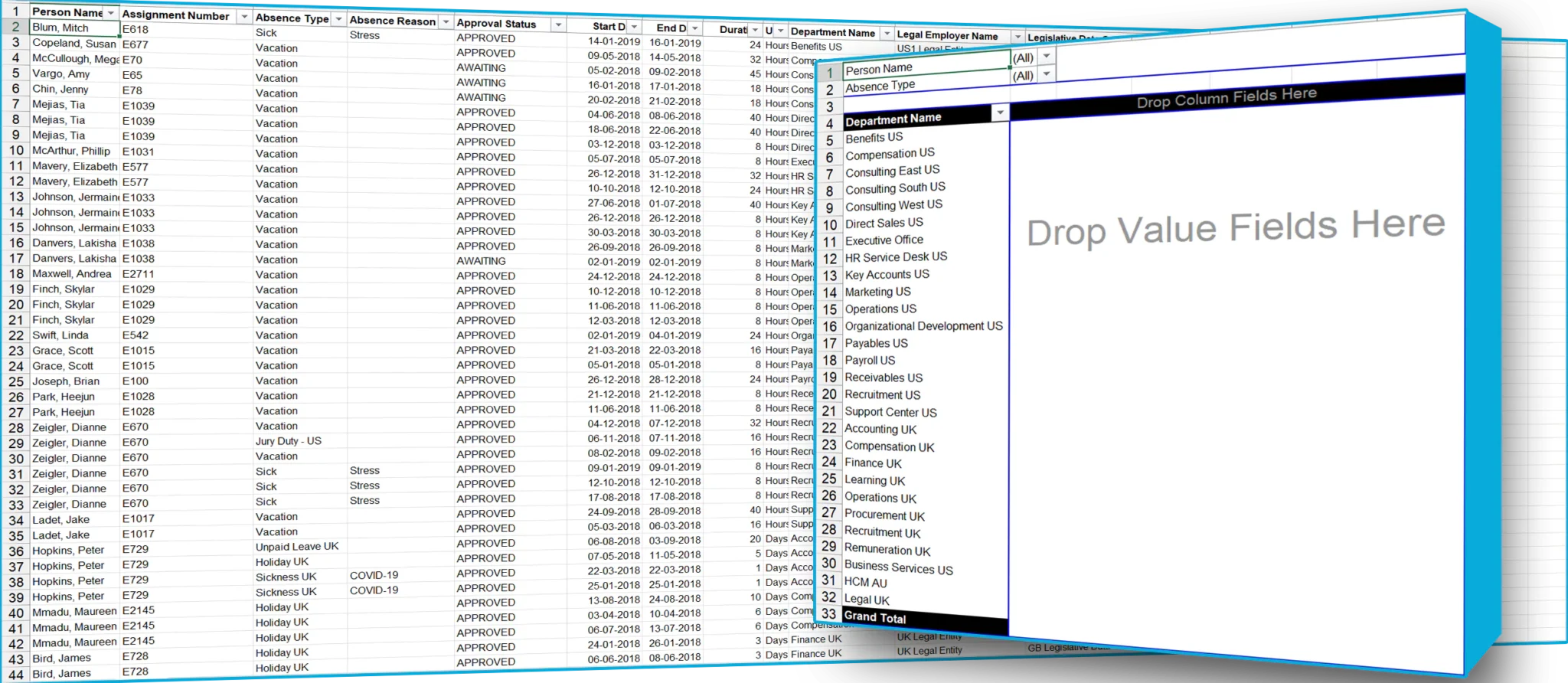This screenshot has width=1568, height=683.
Task: Expand the pivot Person Name (All) filter
Action: click(1046, 57)
